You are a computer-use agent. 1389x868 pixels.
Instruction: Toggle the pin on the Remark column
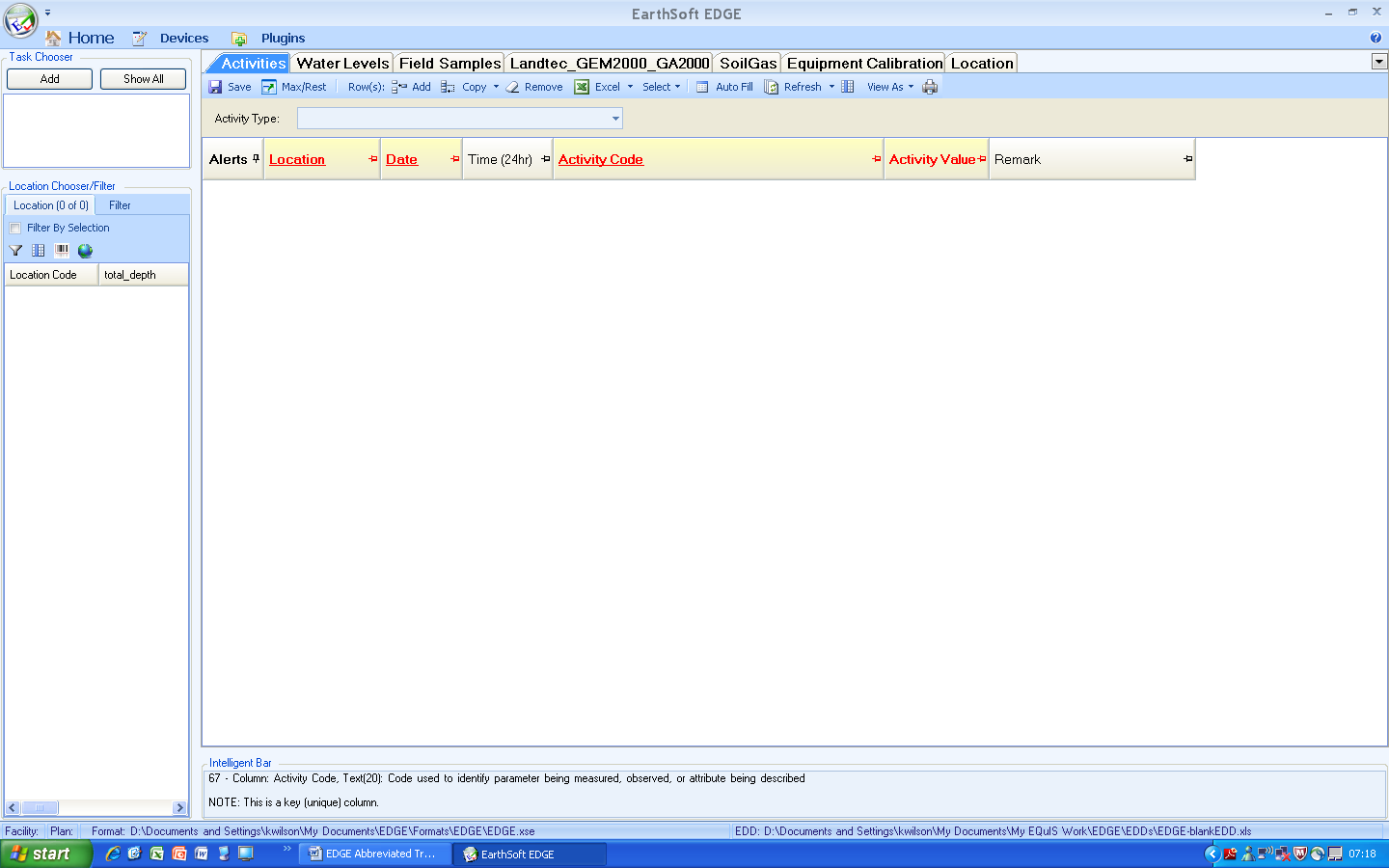coord(1188,158)
